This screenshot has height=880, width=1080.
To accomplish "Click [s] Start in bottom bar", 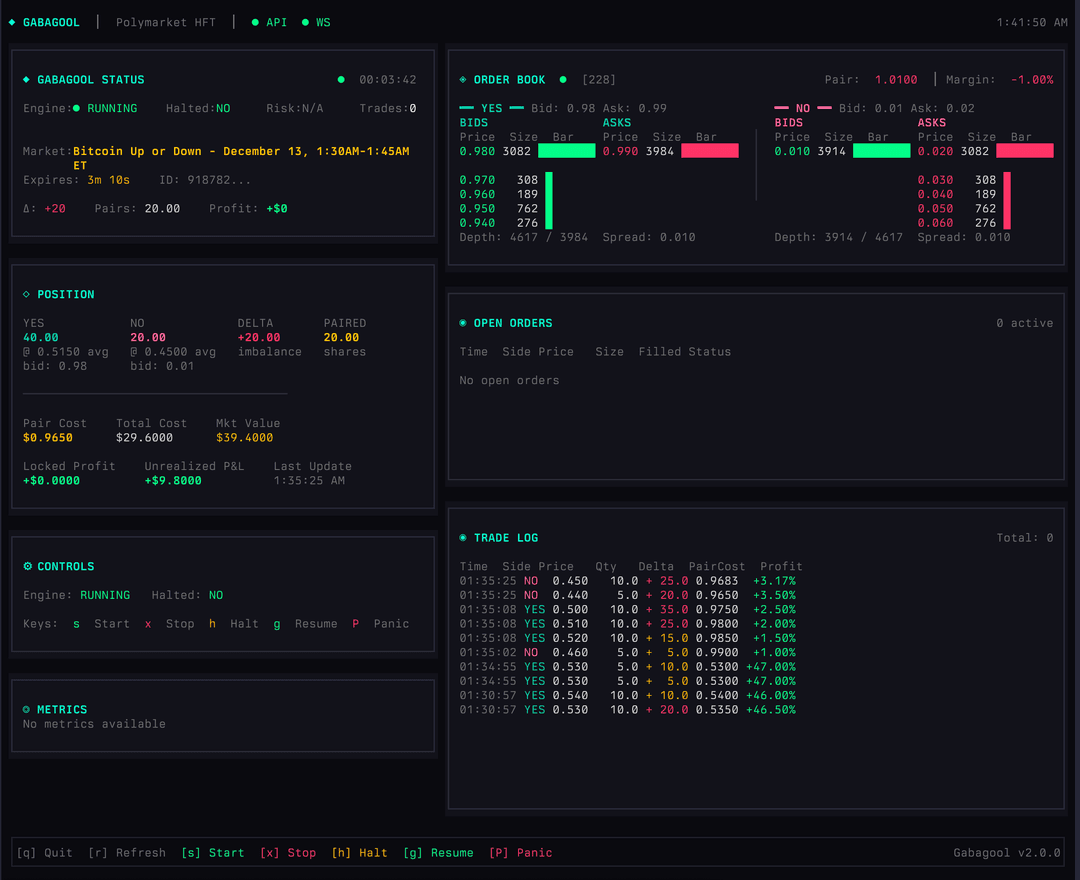I will (213, 852).
